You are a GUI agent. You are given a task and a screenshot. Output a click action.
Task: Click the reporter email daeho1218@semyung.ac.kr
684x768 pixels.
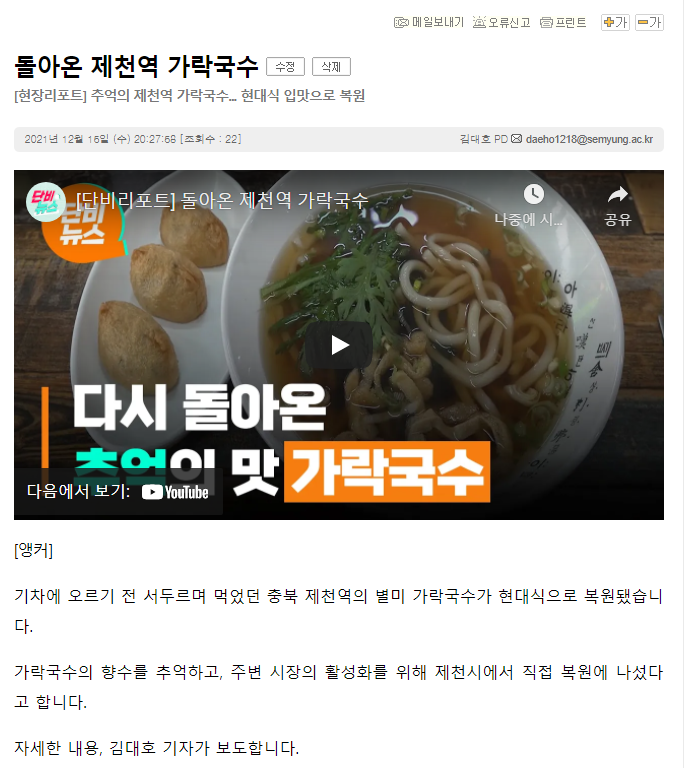(589, 140)
